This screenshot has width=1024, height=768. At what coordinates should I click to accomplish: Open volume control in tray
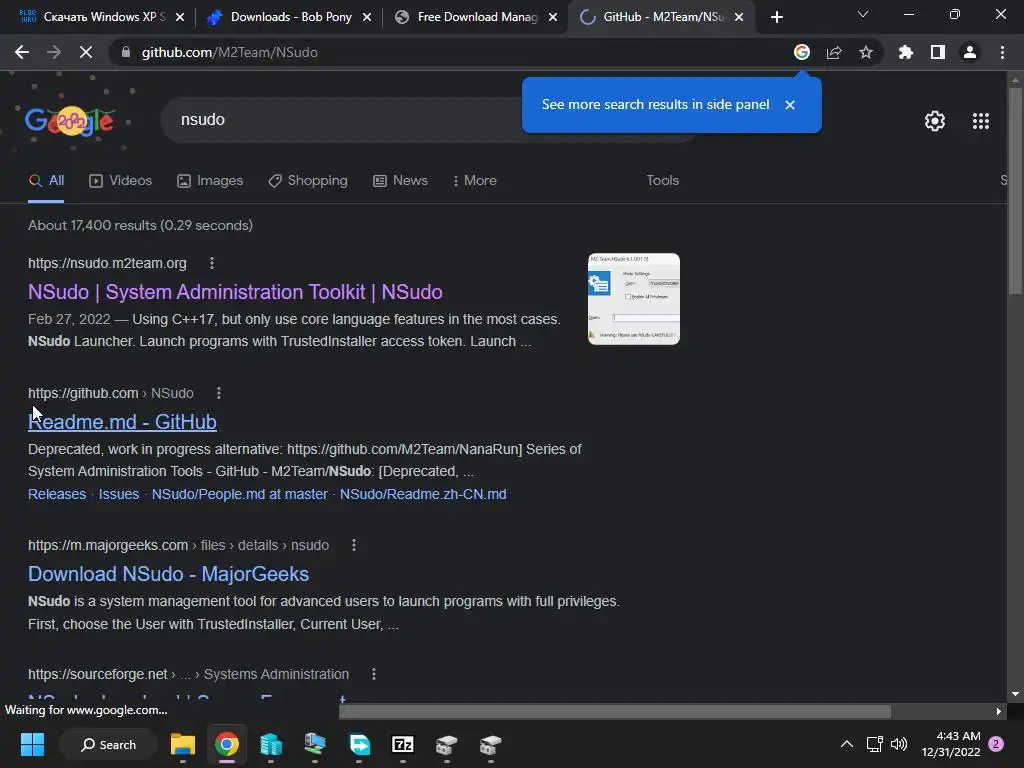click(x=899, y=744)
